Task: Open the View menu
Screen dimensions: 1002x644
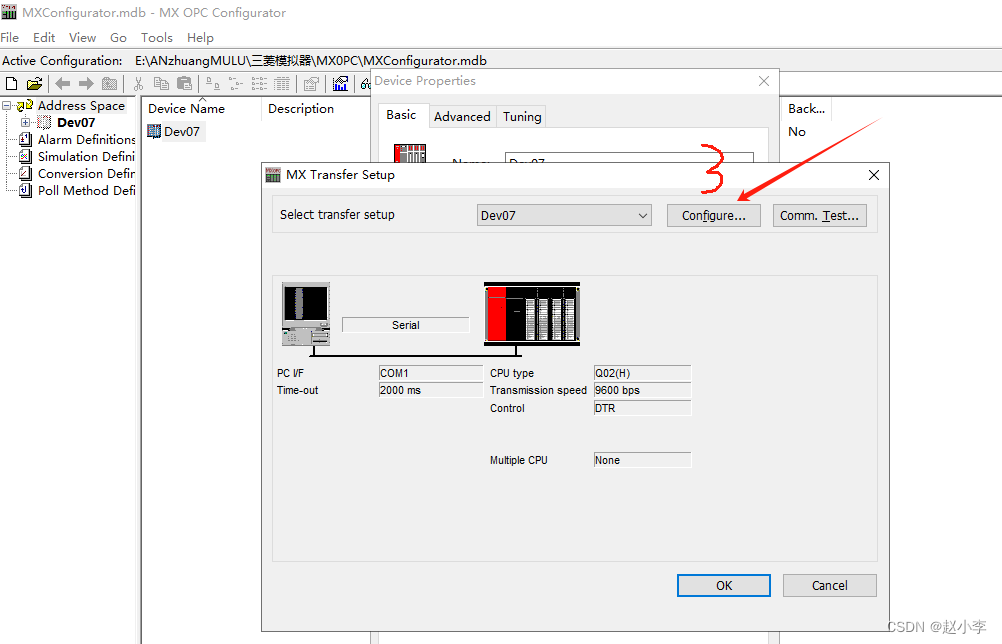Action: (x=82, y=38)
